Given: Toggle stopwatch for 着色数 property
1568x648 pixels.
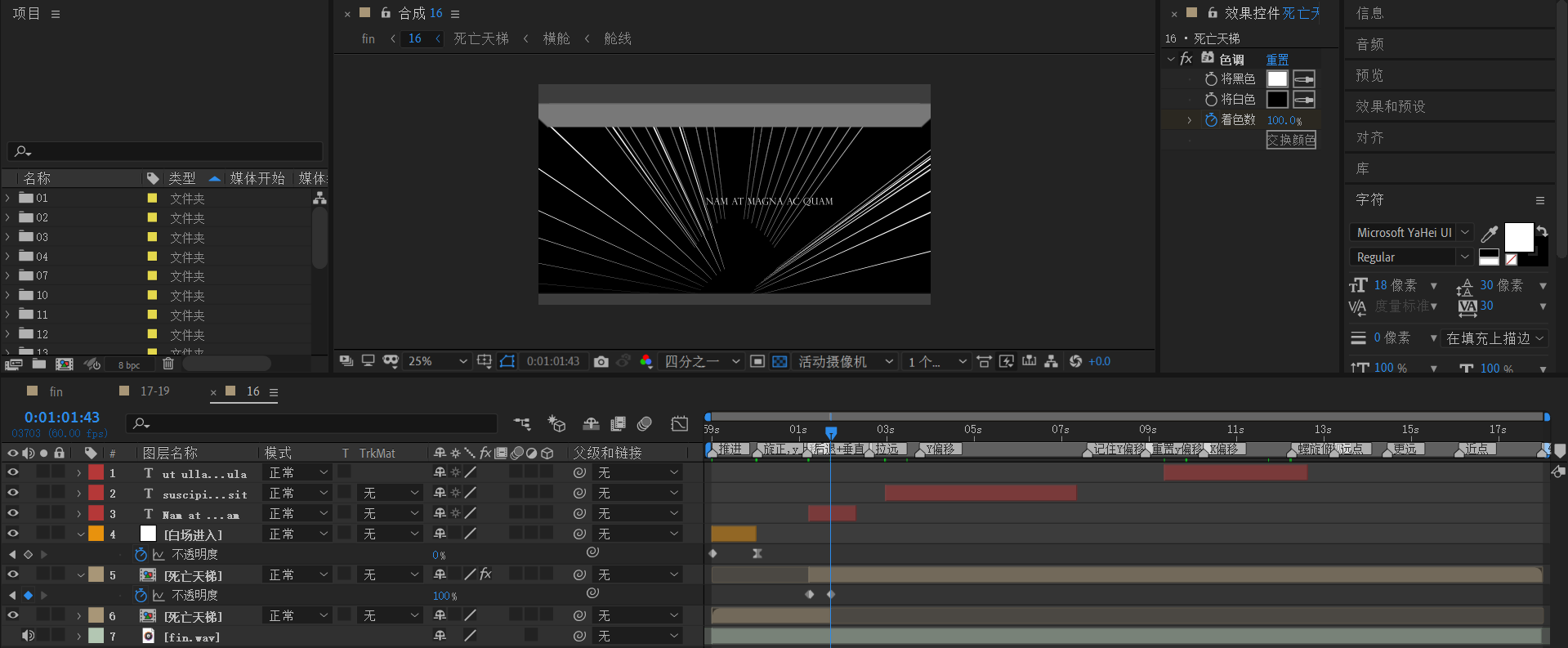Looking at the screenshot, I should pyautogui.click(x=1211, y=120).
